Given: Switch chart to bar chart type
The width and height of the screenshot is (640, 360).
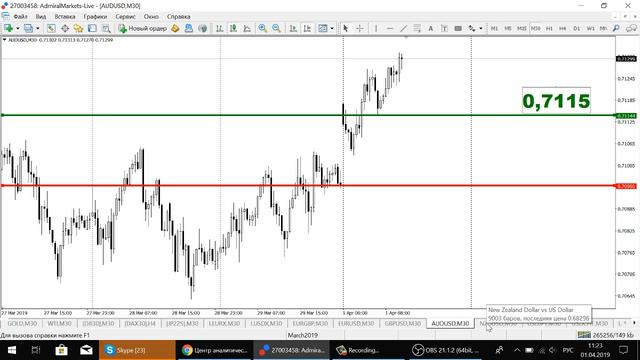Looking at the screenshot, I should (219, 28).
